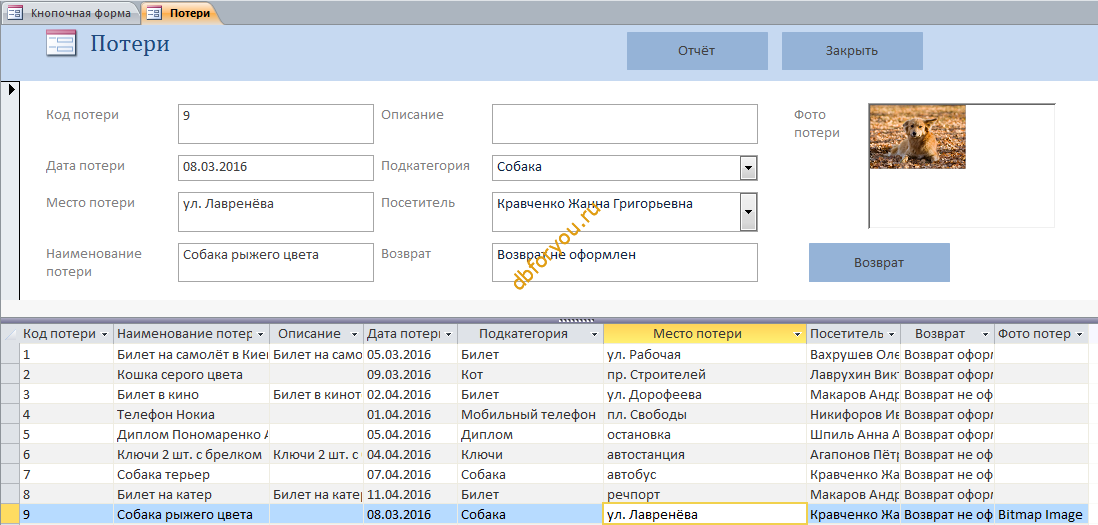Open filter arrow of Код потери column
Screen dimensions: 1098x525
point(104,335)
